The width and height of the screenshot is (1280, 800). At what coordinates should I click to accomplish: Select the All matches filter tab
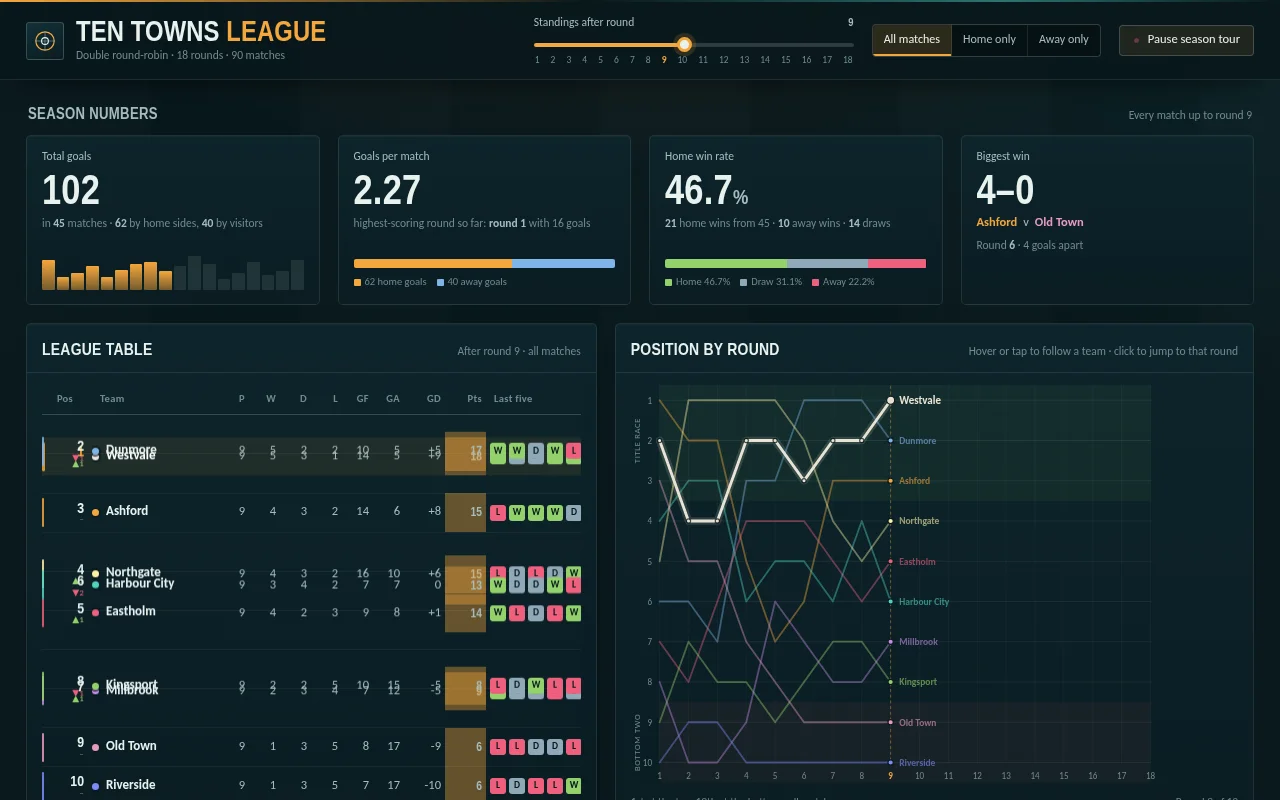(912, 40)
